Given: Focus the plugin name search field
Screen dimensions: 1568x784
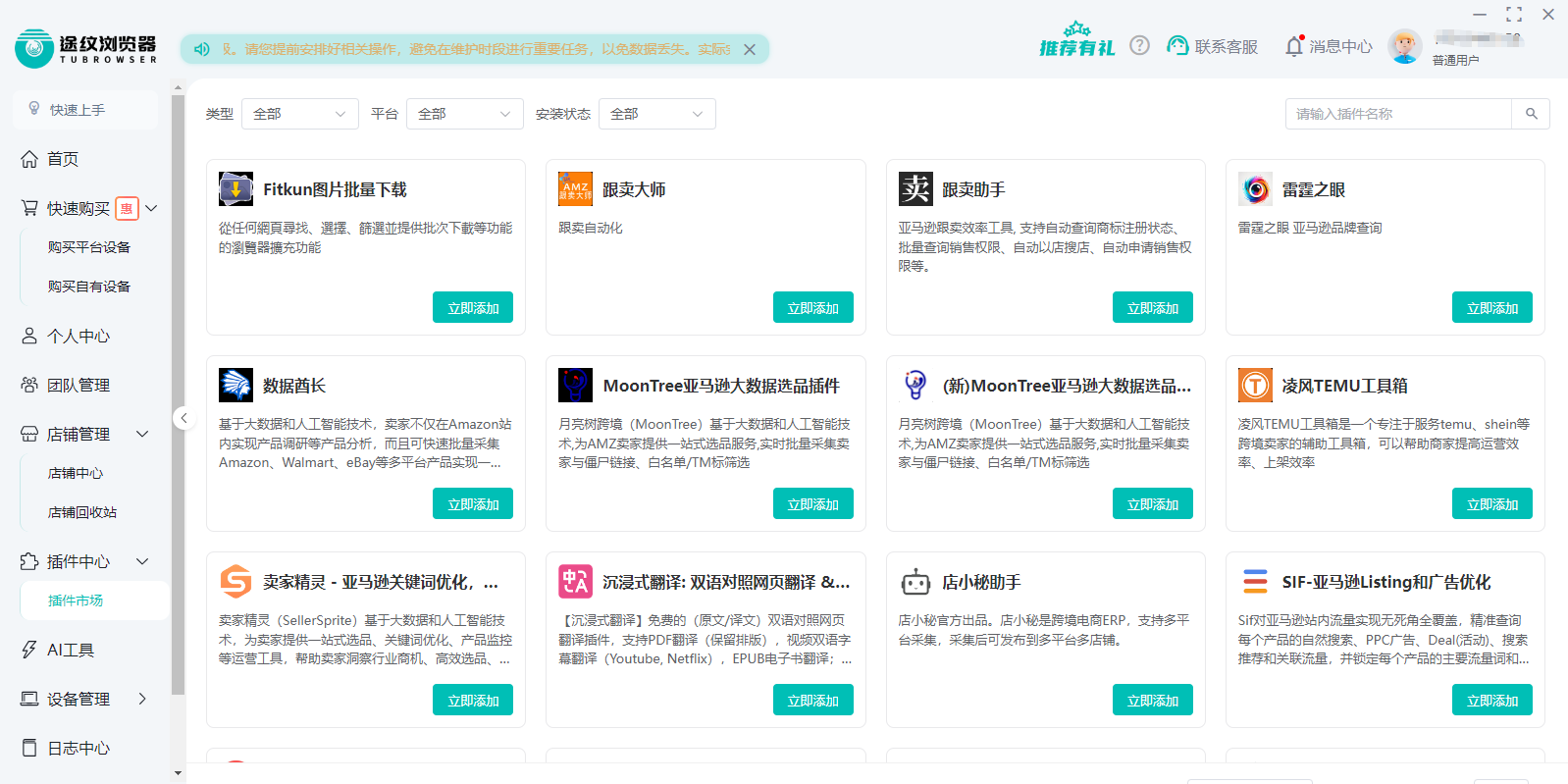Looking at the screenshot, I should (x=1397, y=114).
